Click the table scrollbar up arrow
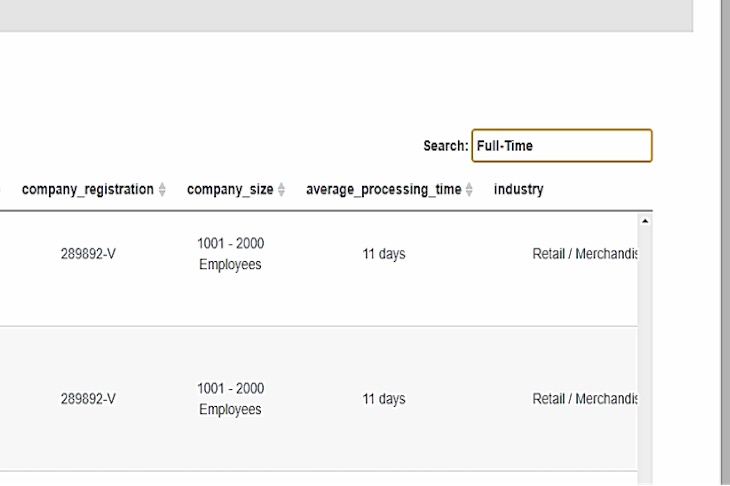Screen dimensions: 730x486 (644, 221)
